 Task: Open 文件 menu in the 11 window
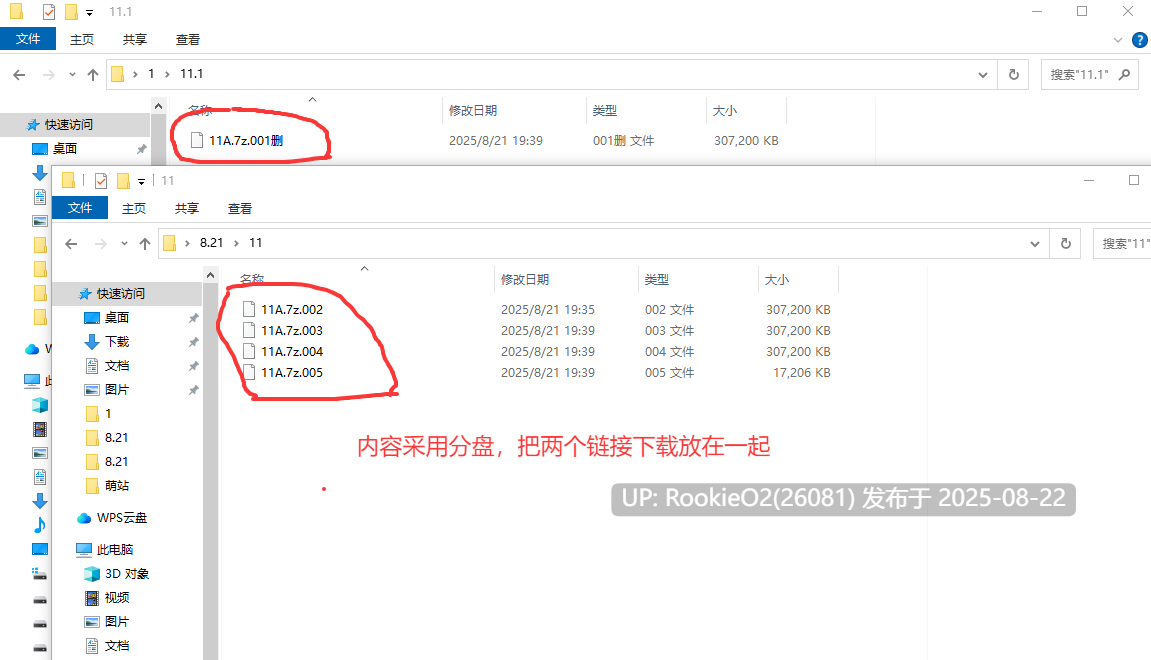(x=80, y=208)
